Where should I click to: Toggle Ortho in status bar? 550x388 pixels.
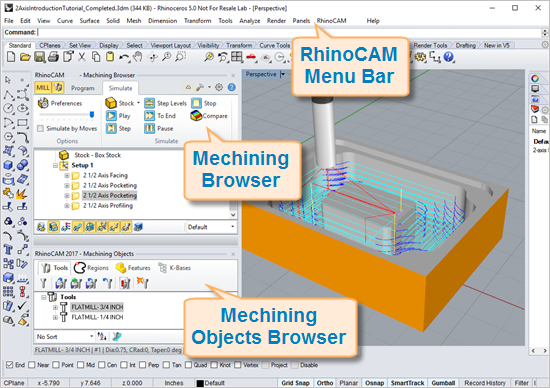tap(325, 383)
